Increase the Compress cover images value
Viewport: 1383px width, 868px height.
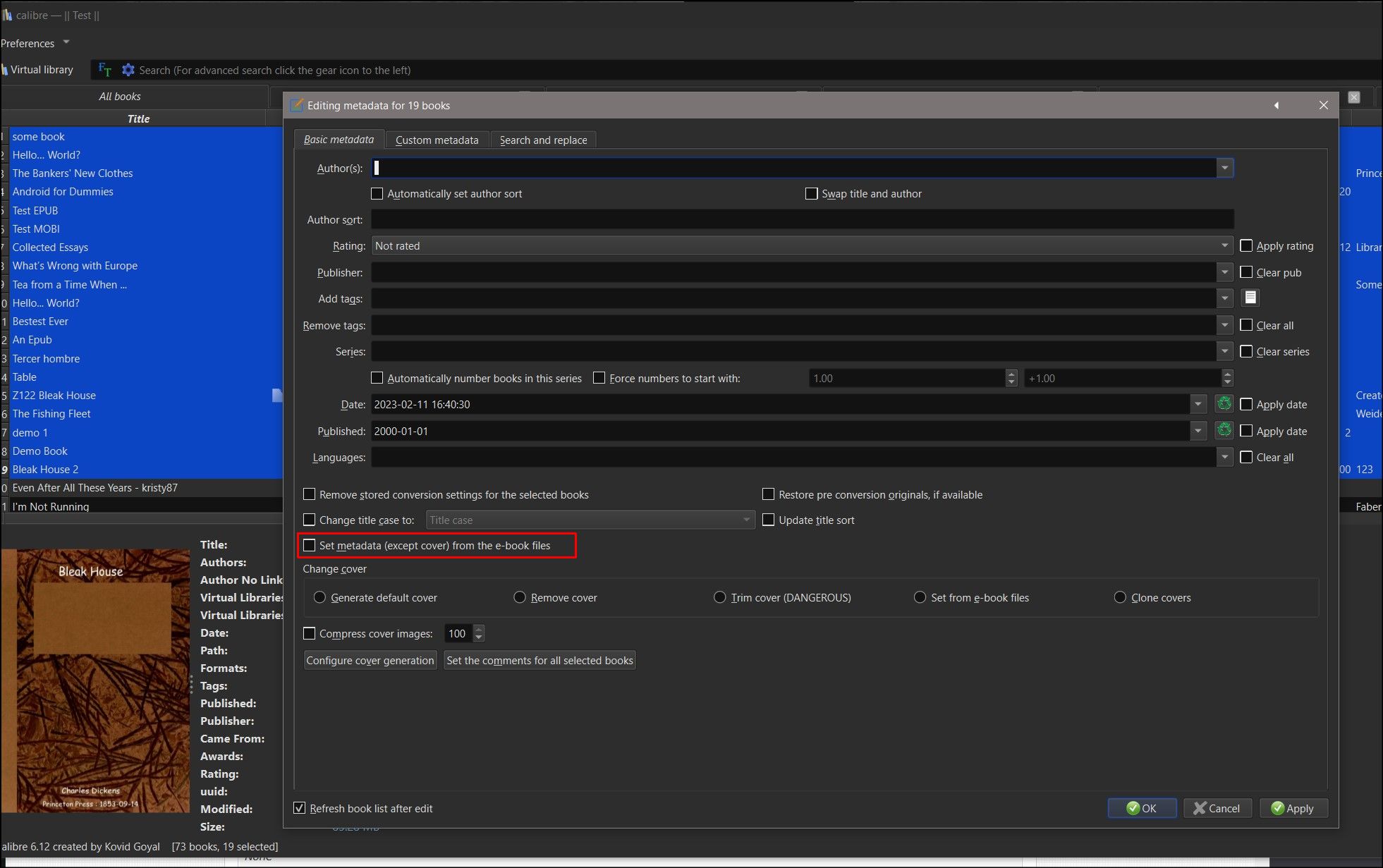[479, 629]
